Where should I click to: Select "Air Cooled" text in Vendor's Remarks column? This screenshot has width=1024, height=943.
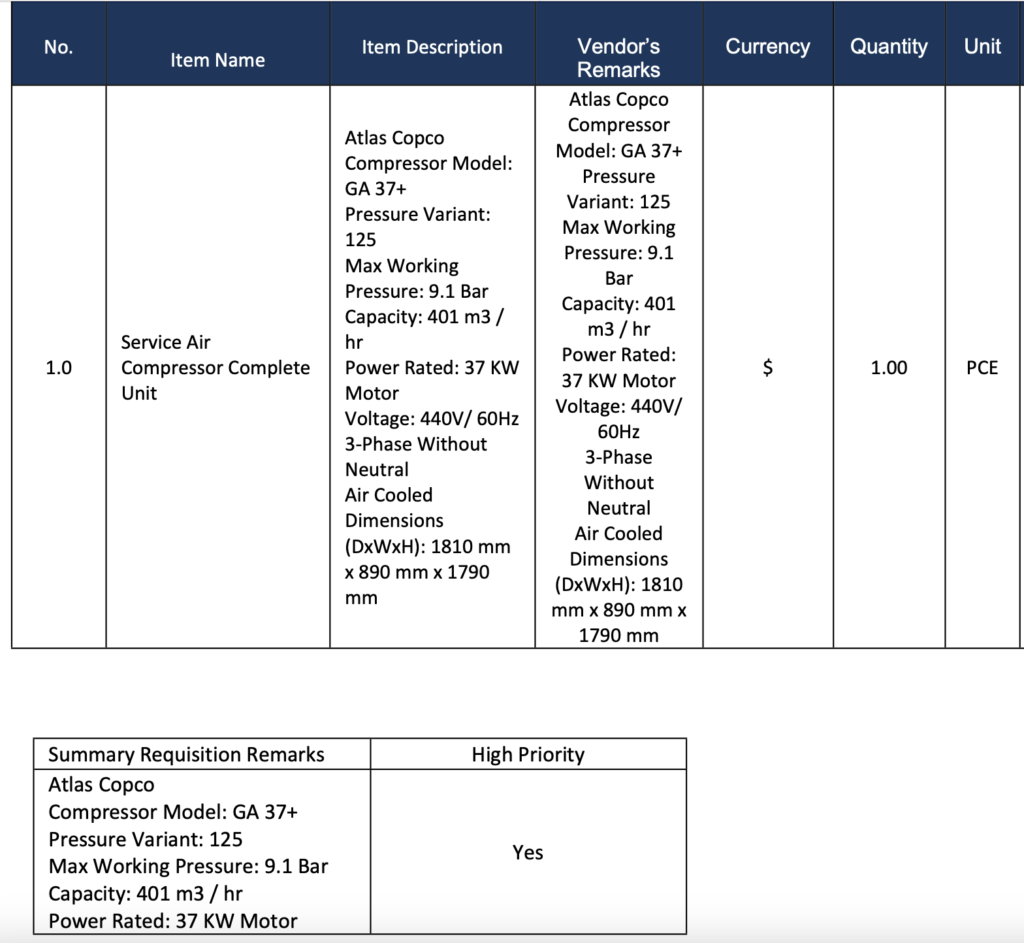tap(618, 534)
